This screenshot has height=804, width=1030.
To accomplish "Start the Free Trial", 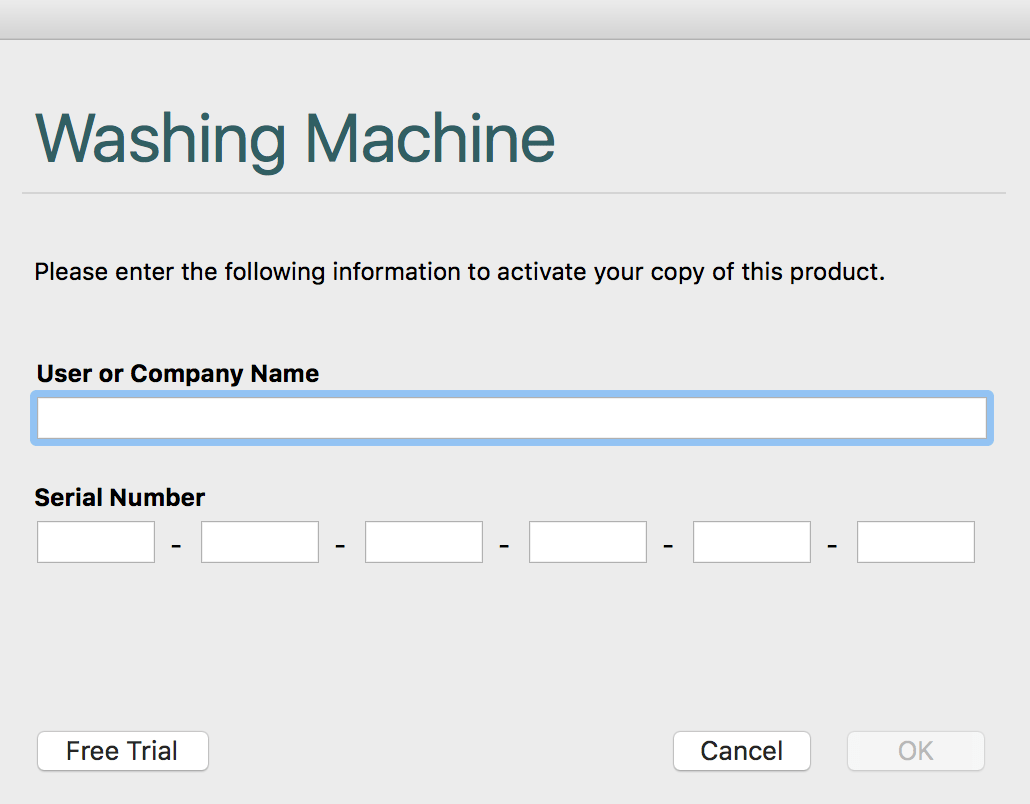I will 122,751.
